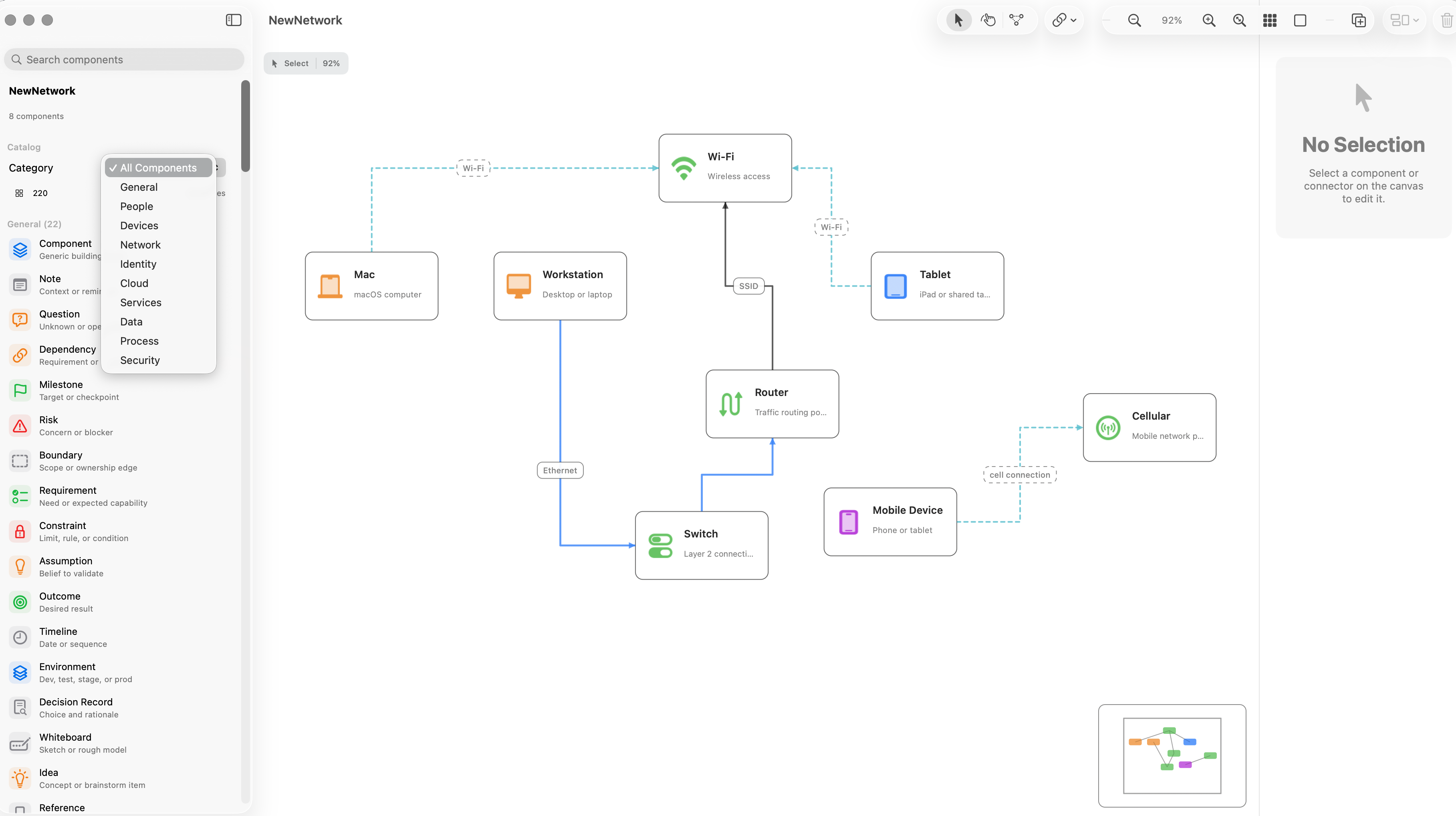The image size is (1456, 816).
Task: Click the Milestone flag icon
Action: coord(20,390)
